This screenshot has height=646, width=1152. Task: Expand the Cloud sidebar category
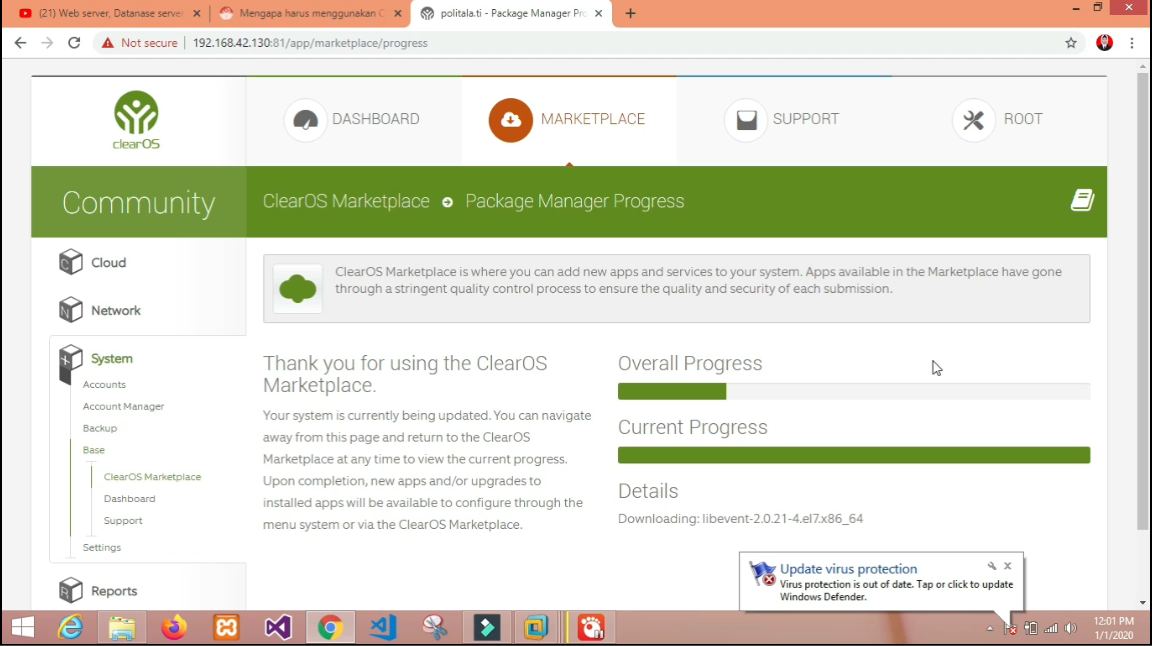pyautogui.click(x=109, y=262)
